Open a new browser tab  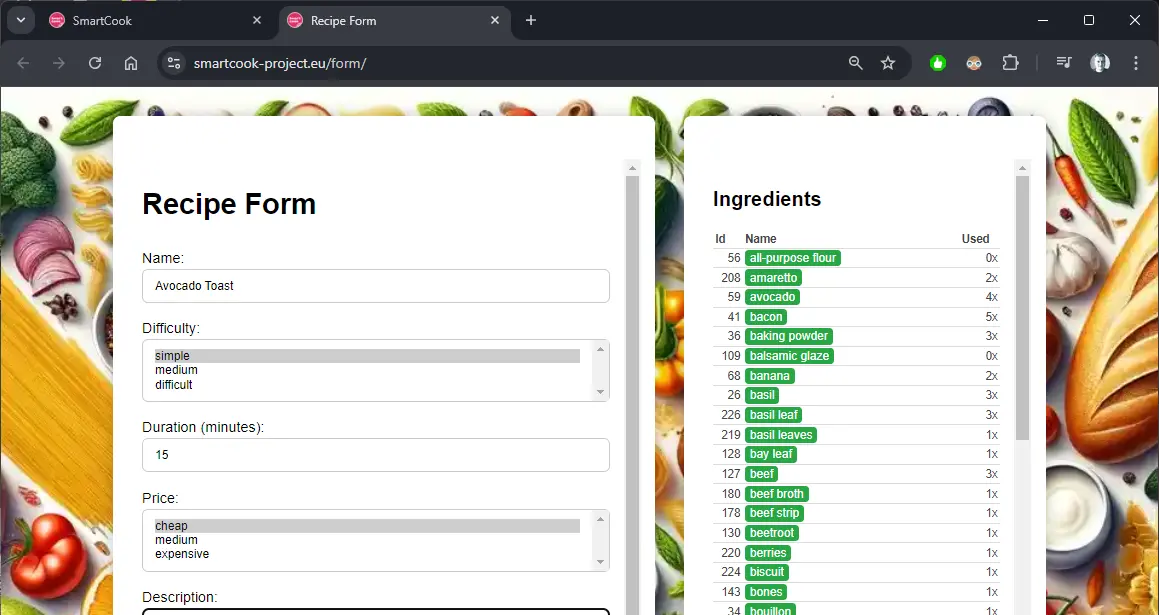pos(531,20)
